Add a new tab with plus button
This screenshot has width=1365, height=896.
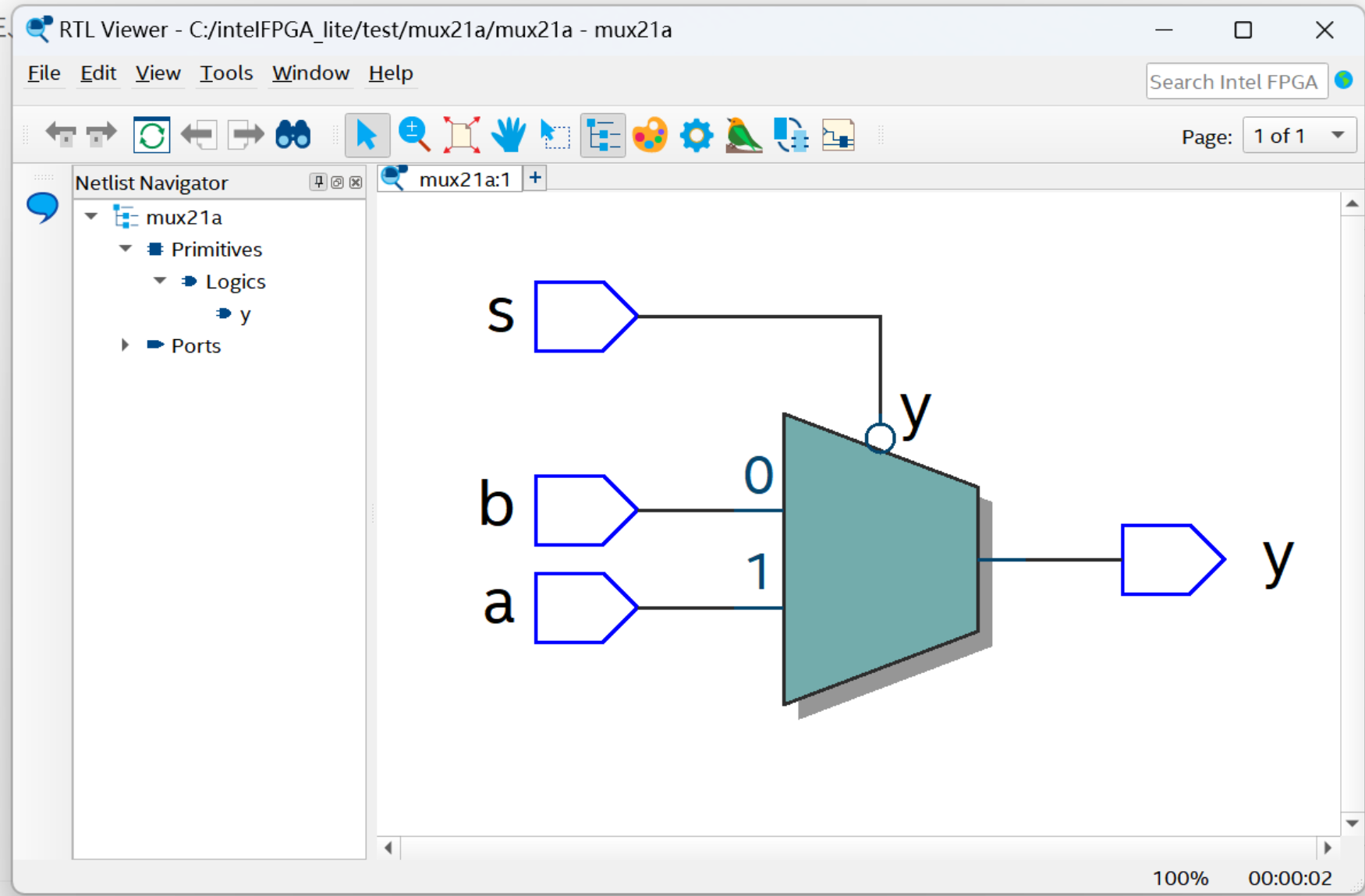pyautogui.click(x=535, y=178)
